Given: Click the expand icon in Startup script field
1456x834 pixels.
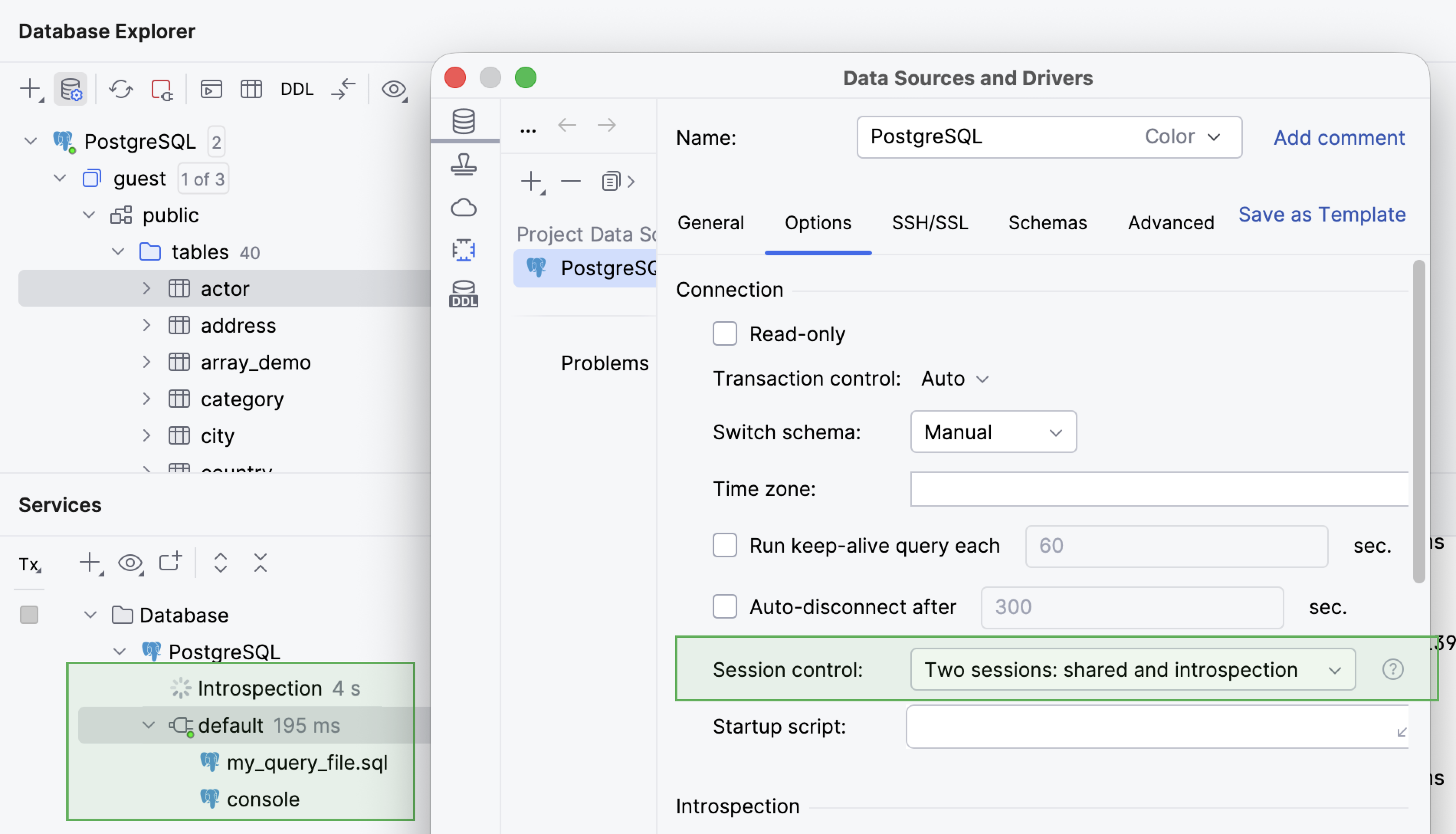Looking at the screenshot, I should [x=1402, y=732].
